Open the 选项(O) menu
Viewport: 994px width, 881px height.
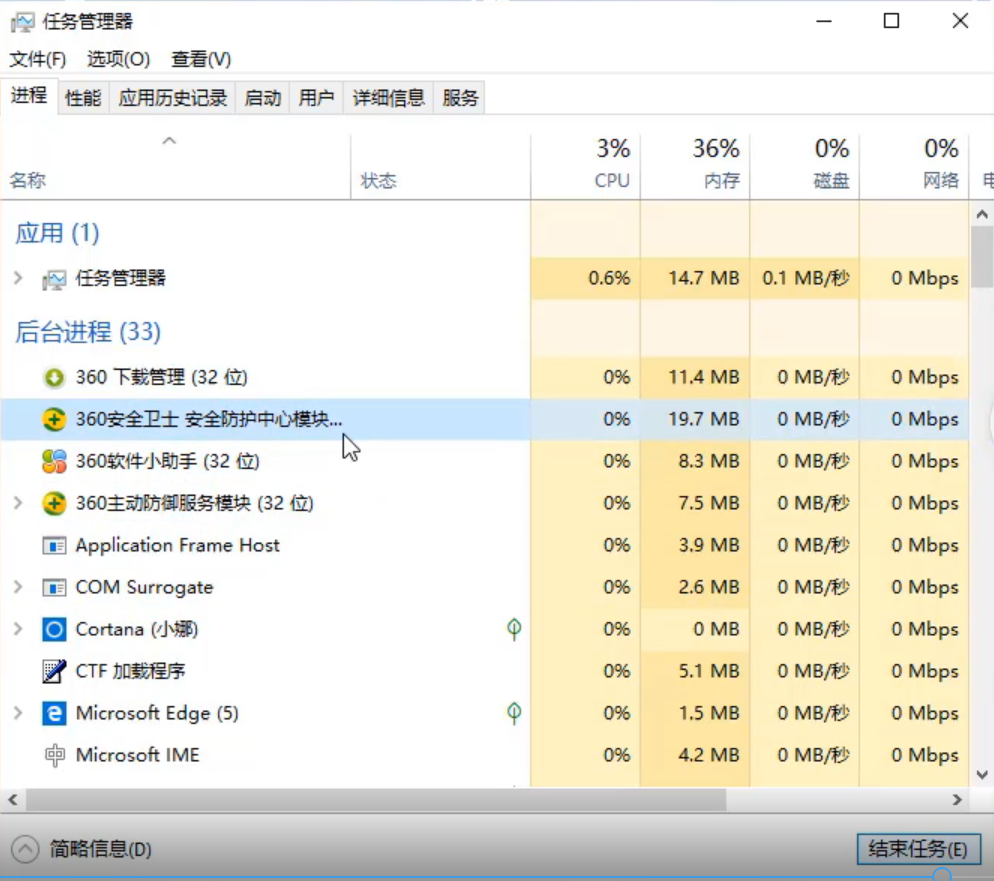[118, 59]
